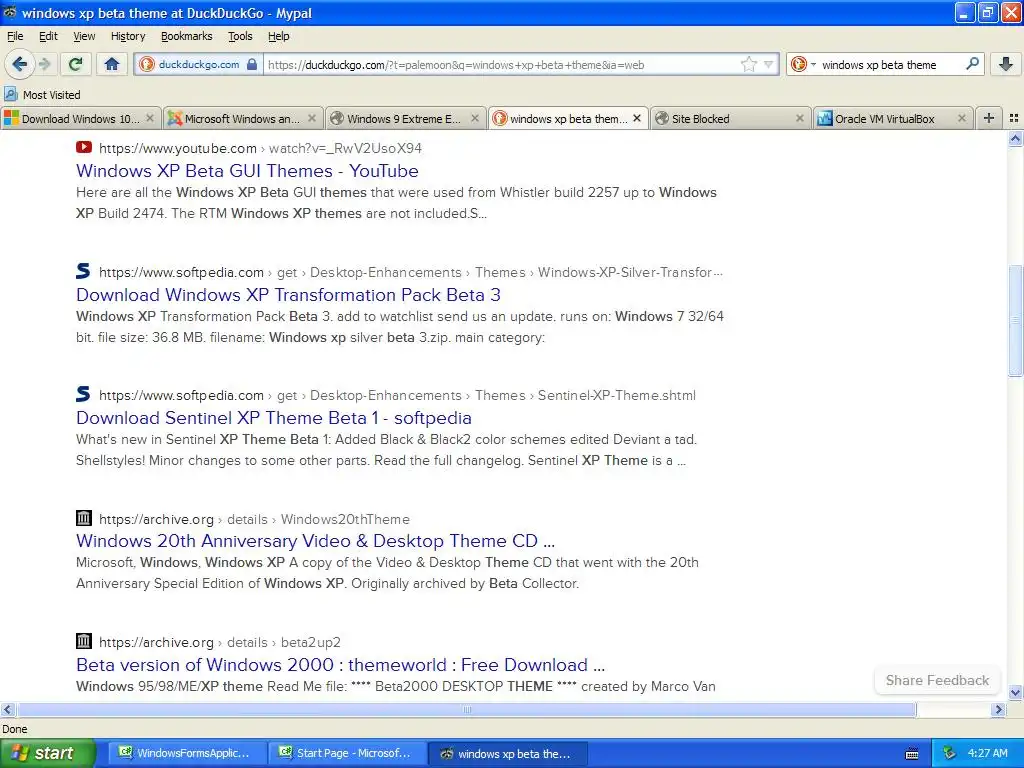
Task: Open the View menu
Action: tap(84, 36)
